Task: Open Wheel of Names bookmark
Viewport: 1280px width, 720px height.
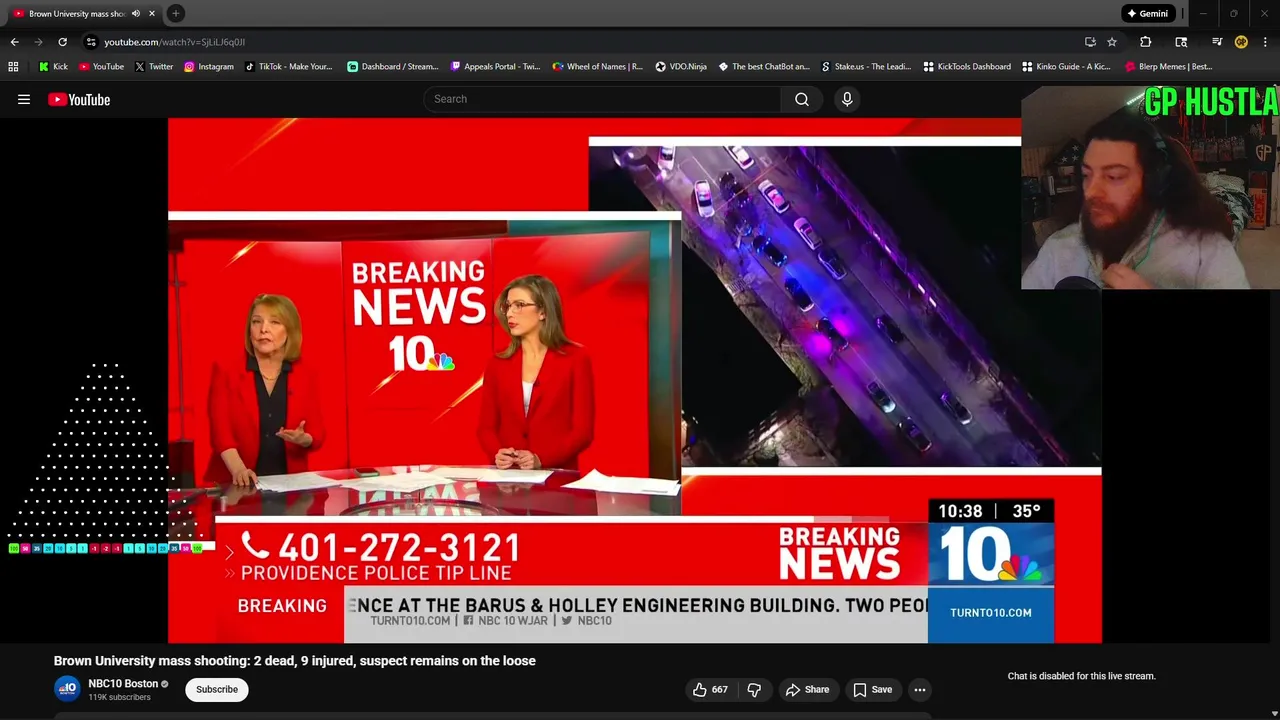Action: coord(597,66)
